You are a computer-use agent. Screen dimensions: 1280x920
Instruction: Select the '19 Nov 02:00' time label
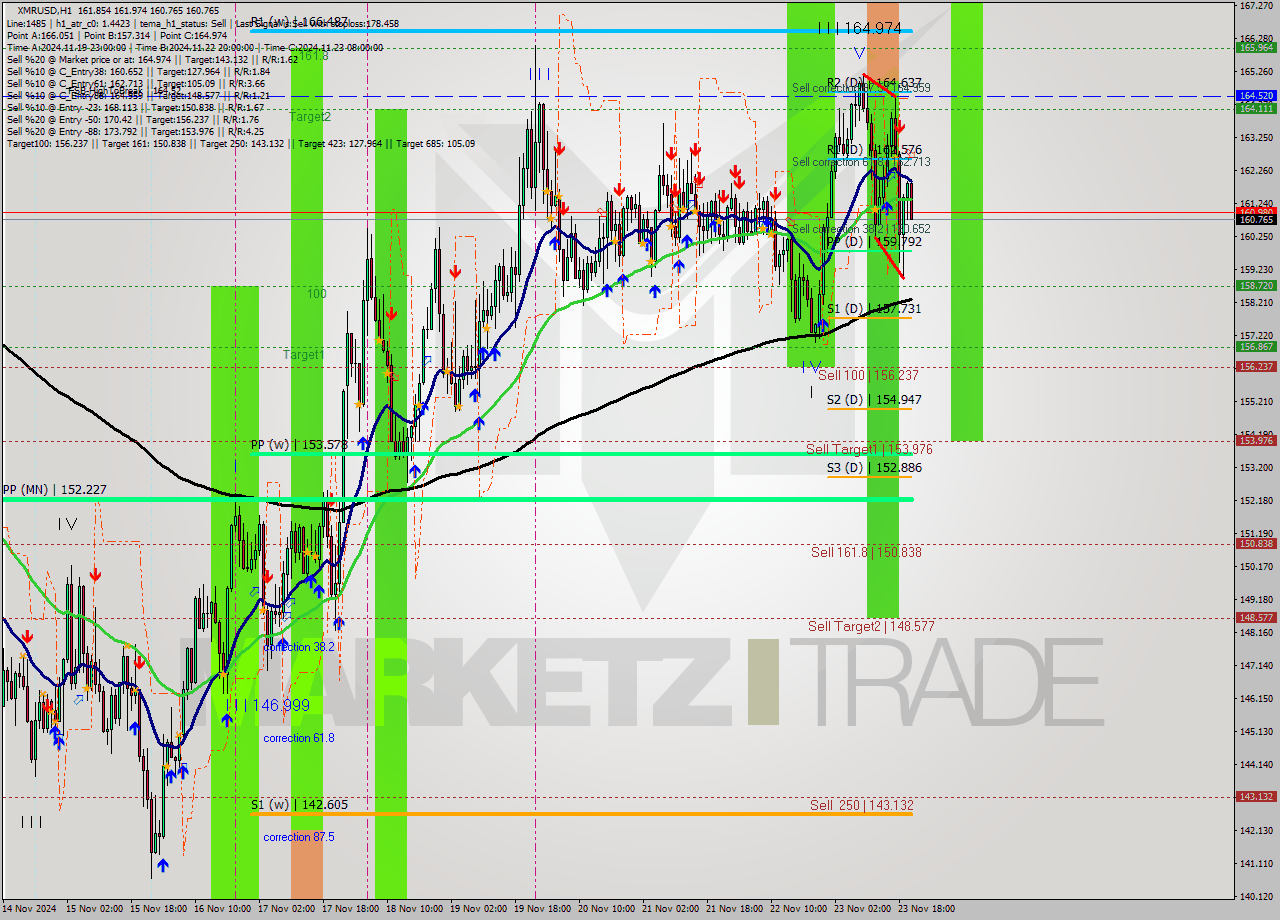click(479, 909)
